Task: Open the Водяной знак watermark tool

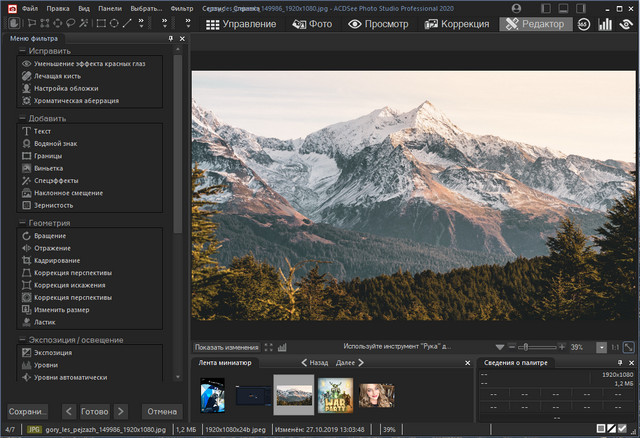Action: click(55, 143)
